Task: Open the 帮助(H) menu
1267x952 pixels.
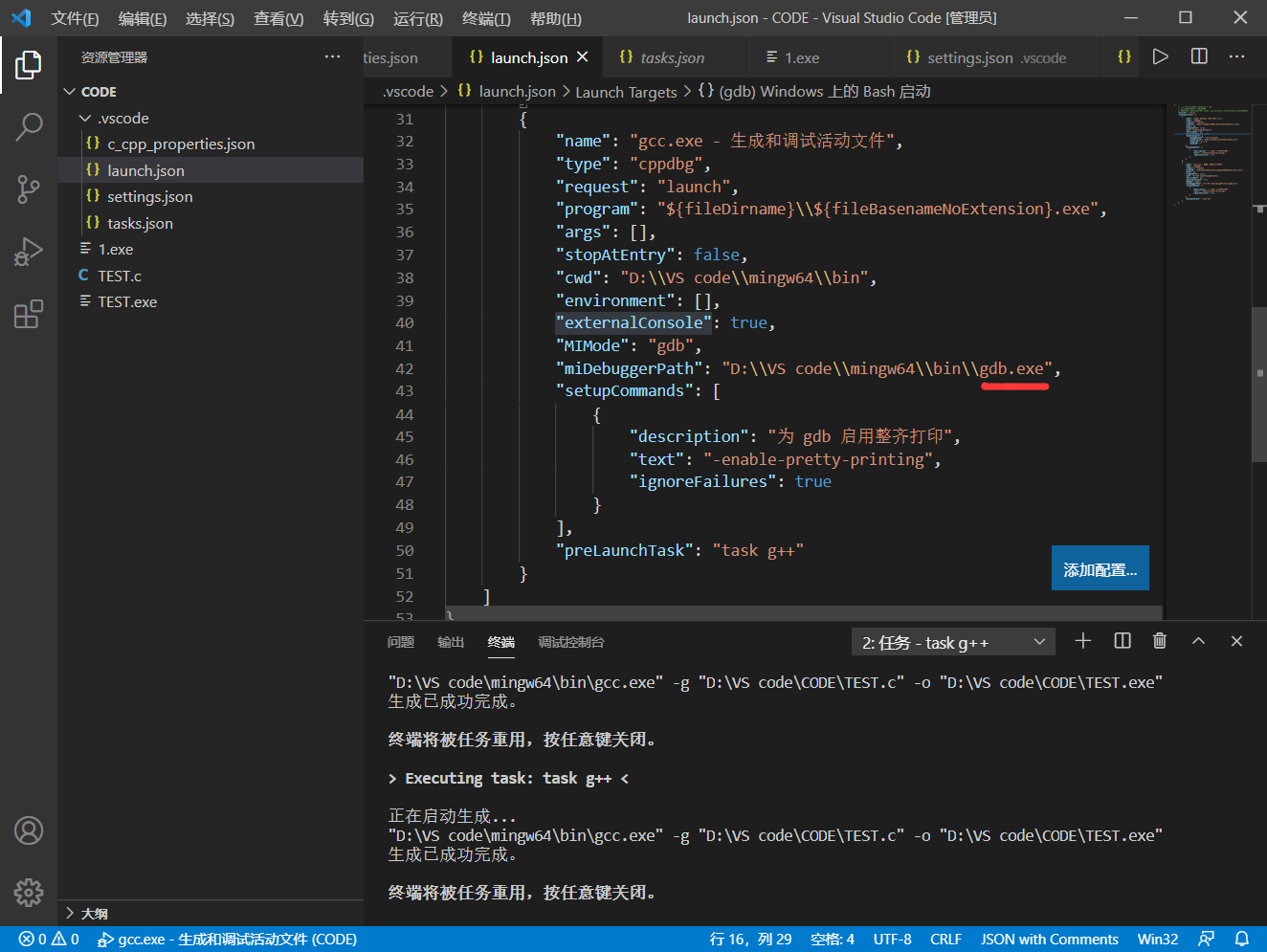Action: pyautogui.click(x=555, y=18)
